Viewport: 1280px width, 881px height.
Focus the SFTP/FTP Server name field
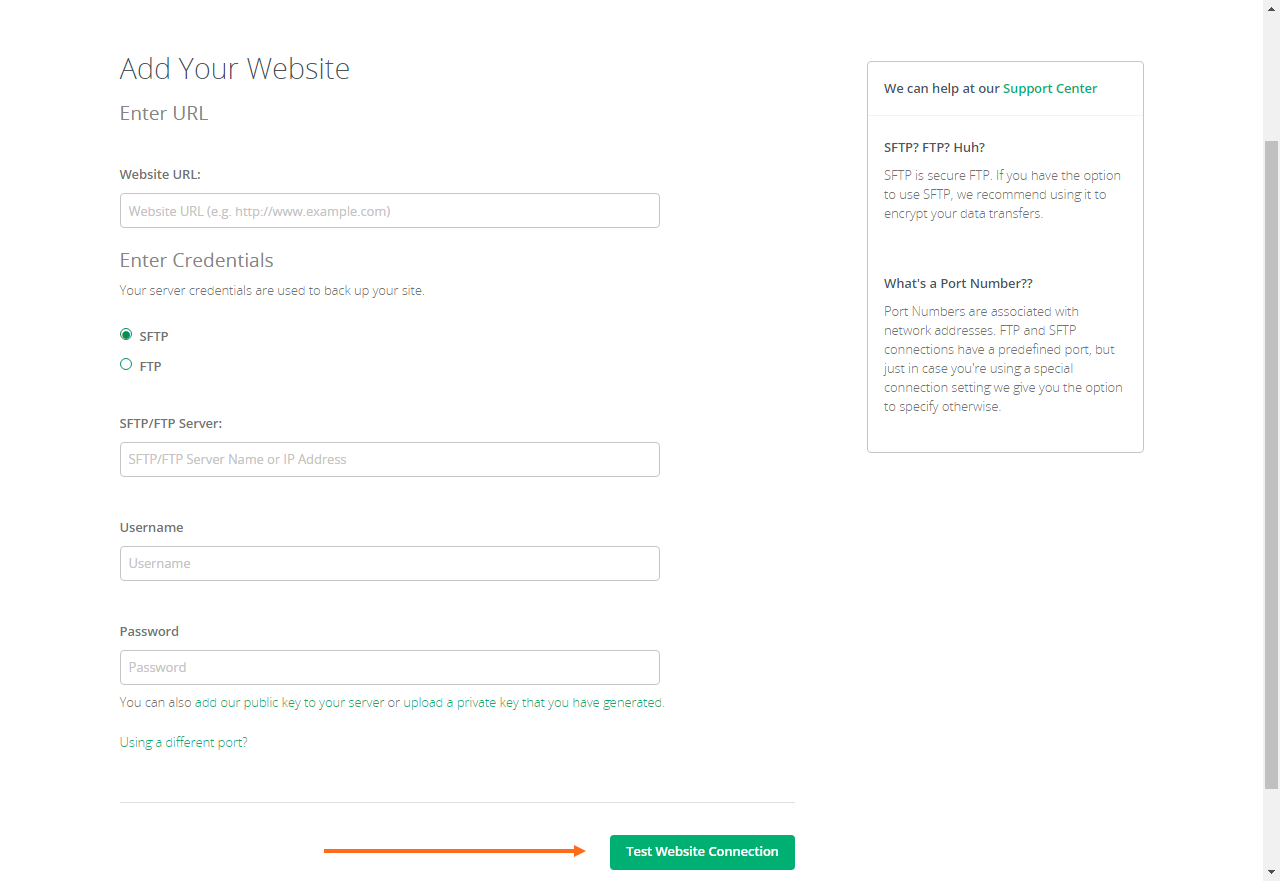click(x=389, y=460)
